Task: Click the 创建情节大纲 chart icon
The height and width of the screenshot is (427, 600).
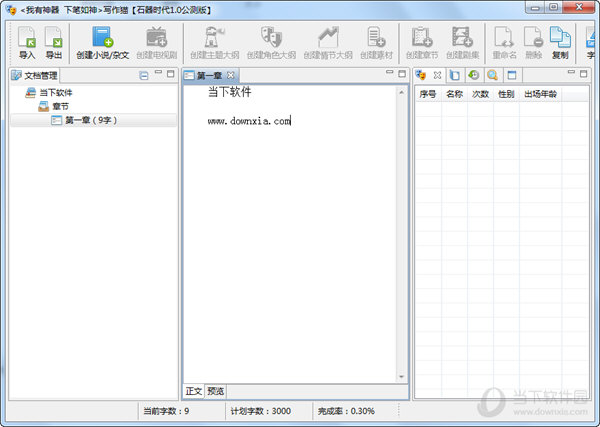Action: 328,42
